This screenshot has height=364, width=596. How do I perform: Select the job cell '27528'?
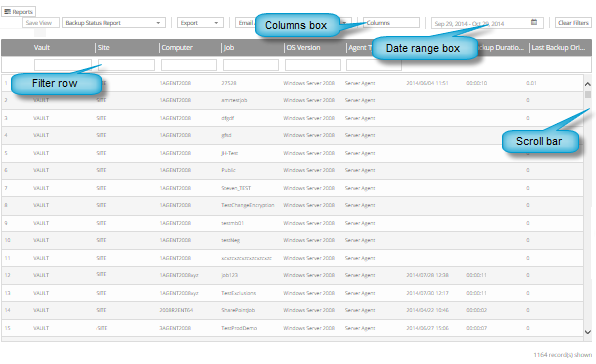click(229, 83)
